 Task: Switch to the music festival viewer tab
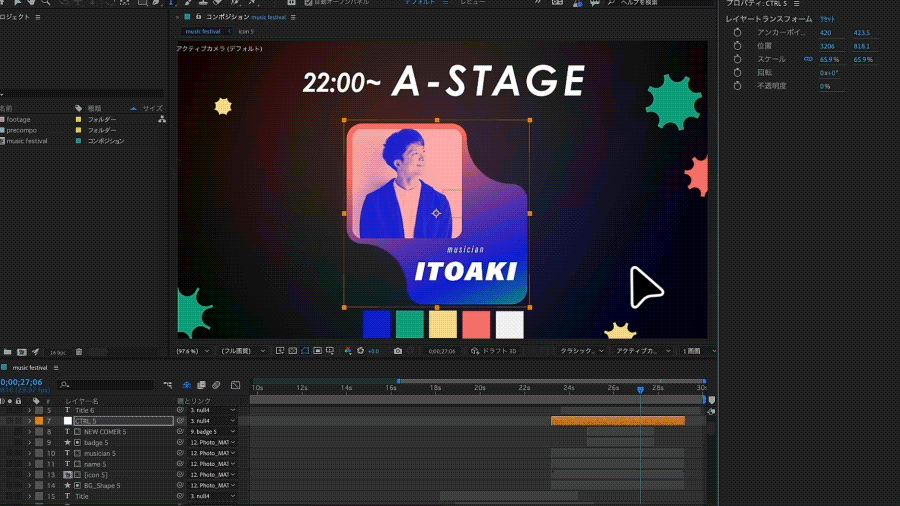tap(203, 32)
